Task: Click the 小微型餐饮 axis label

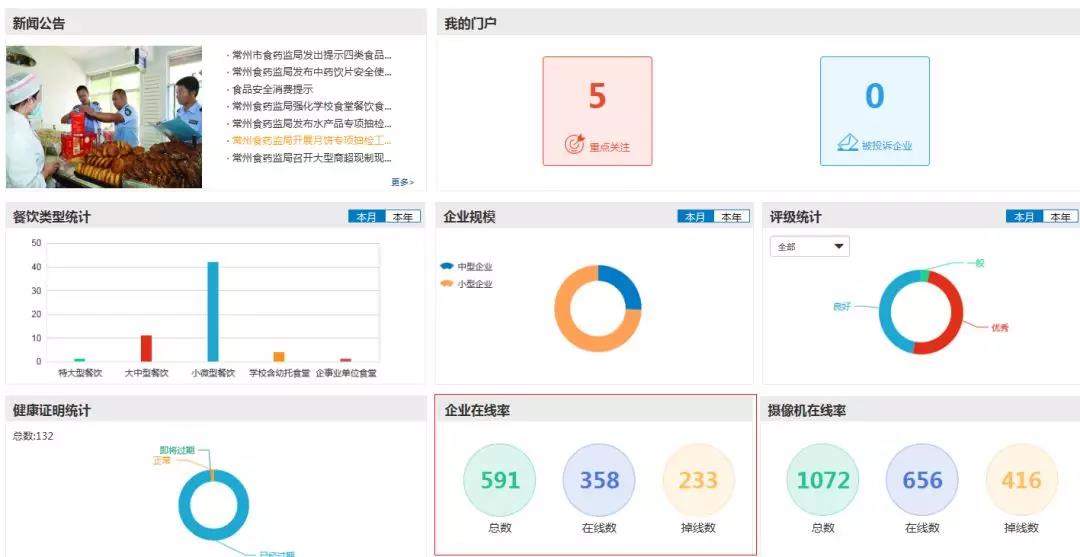Action: coord(214,373)
